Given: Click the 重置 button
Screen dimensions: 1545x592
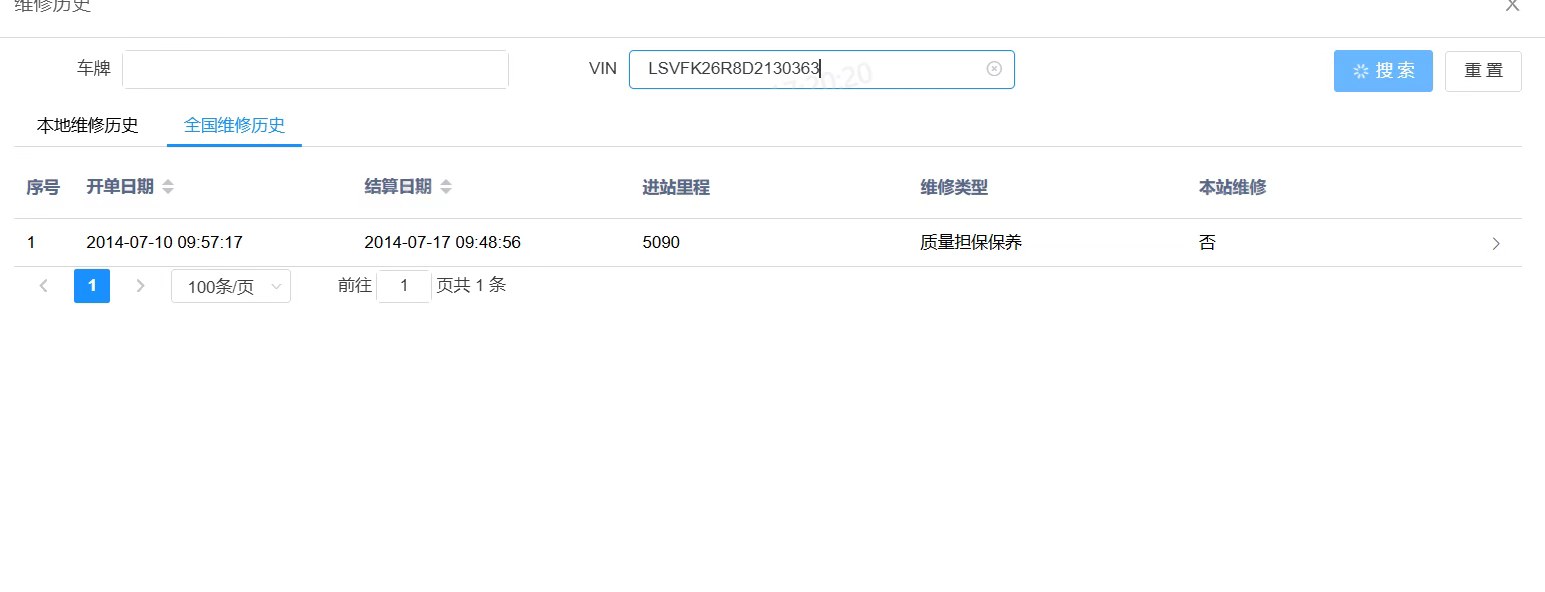Looking at the screenshot, I should [x=1483, y=71].
